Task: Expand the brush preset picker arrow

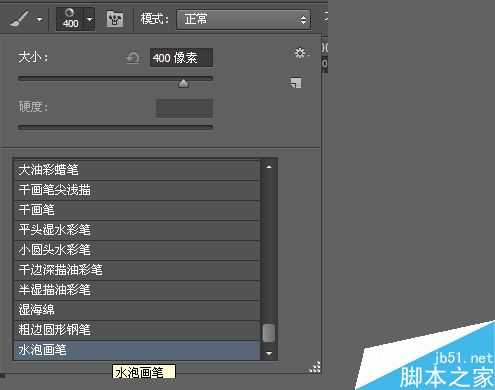Action: (90, 19)
